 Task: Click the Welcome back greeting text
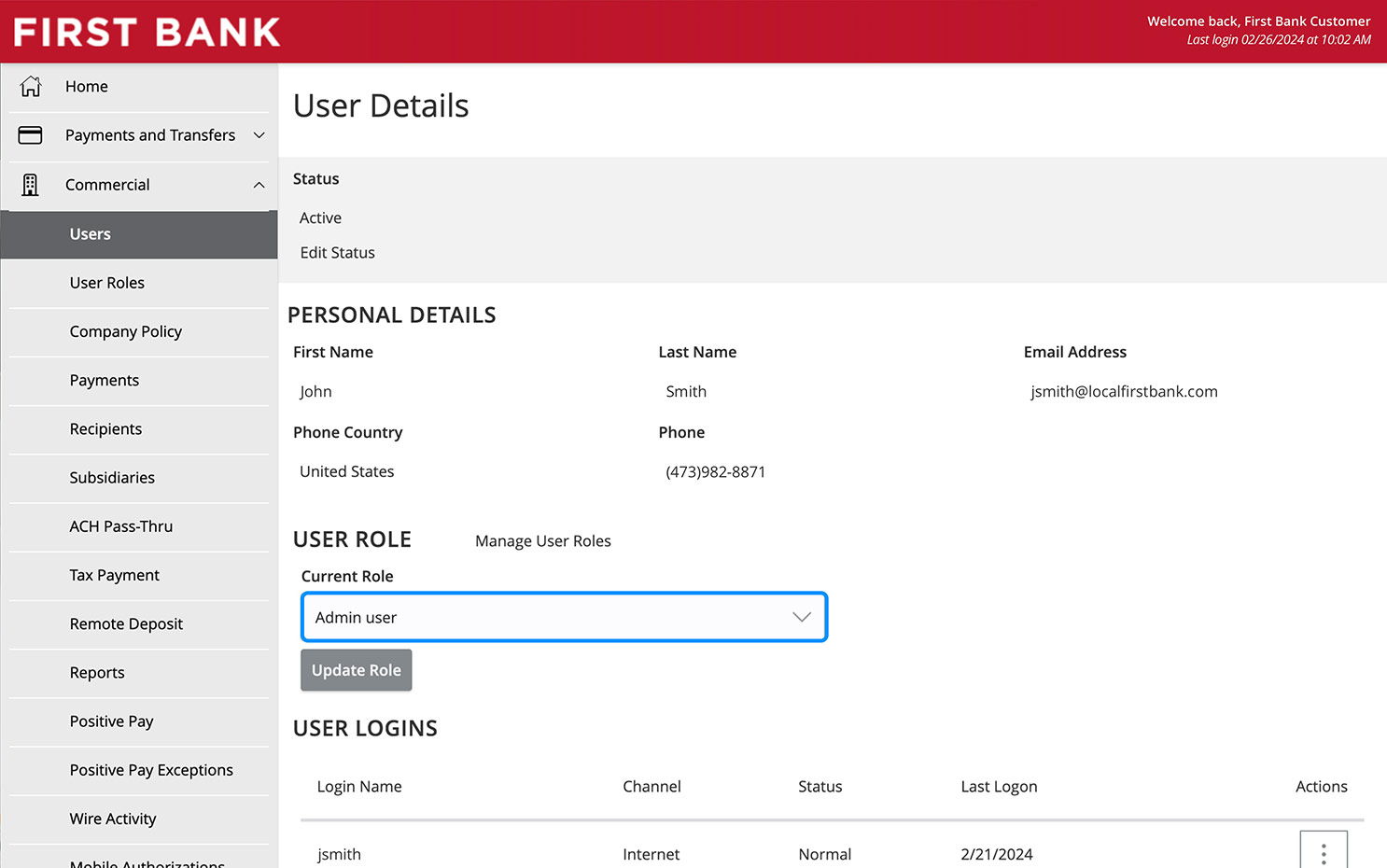point(1259,21)
